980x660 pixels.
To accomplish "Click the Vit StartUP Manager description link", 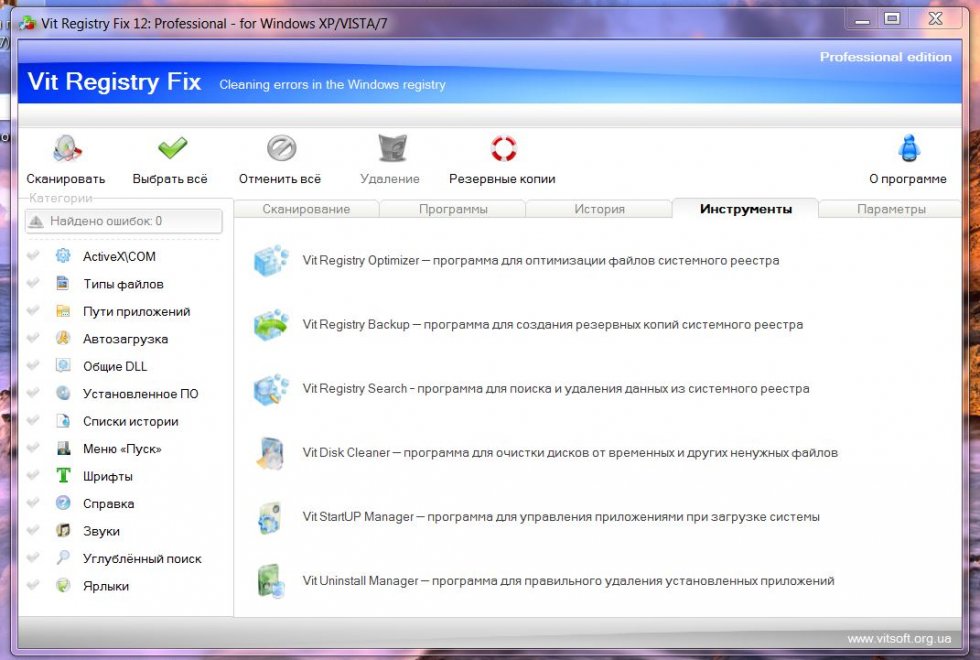I will pyautogui.click(x=561, y=517).
